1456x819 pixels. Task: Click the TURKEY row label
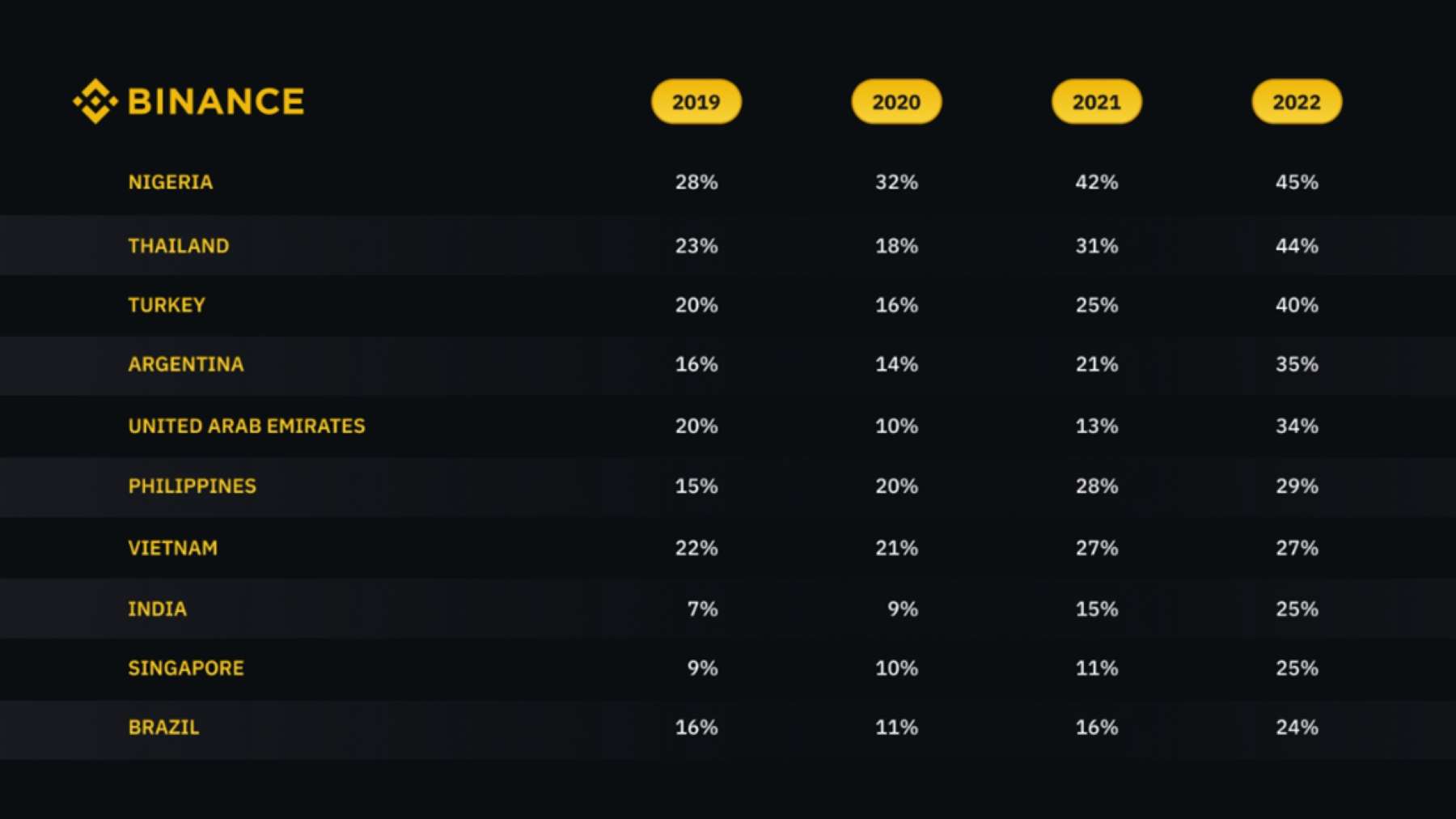167,305
